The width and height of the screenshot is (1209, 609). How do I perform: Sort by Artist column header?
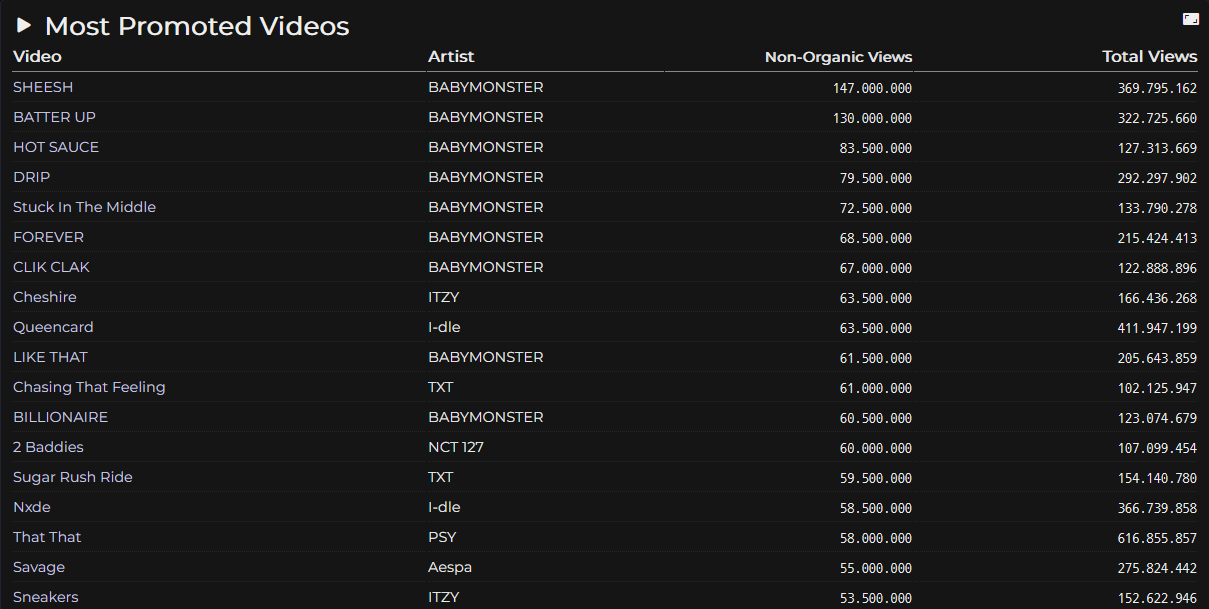pyautogui.click(x=451, y=57)
